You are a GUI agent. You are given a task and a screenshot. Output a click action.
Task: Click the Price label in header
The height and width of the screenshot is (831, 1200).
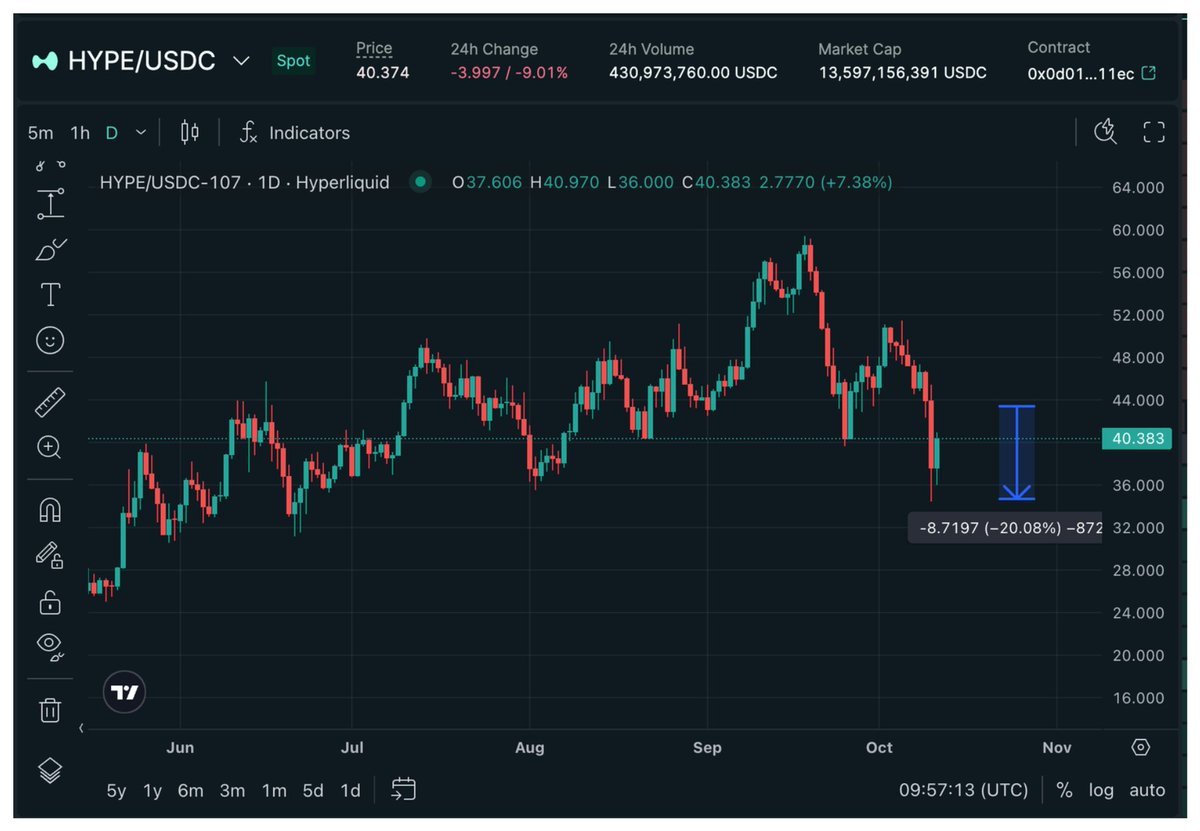[x=374, y=48]
